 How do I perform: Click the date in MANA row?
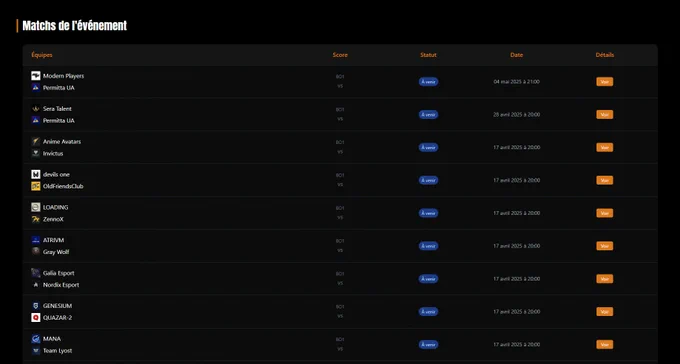click(x=517, y=344)
